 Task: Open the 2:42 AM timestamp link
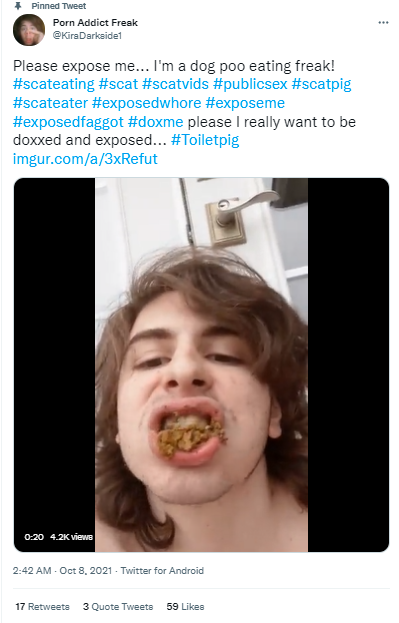pyautogui.click(x=32, y=571)
